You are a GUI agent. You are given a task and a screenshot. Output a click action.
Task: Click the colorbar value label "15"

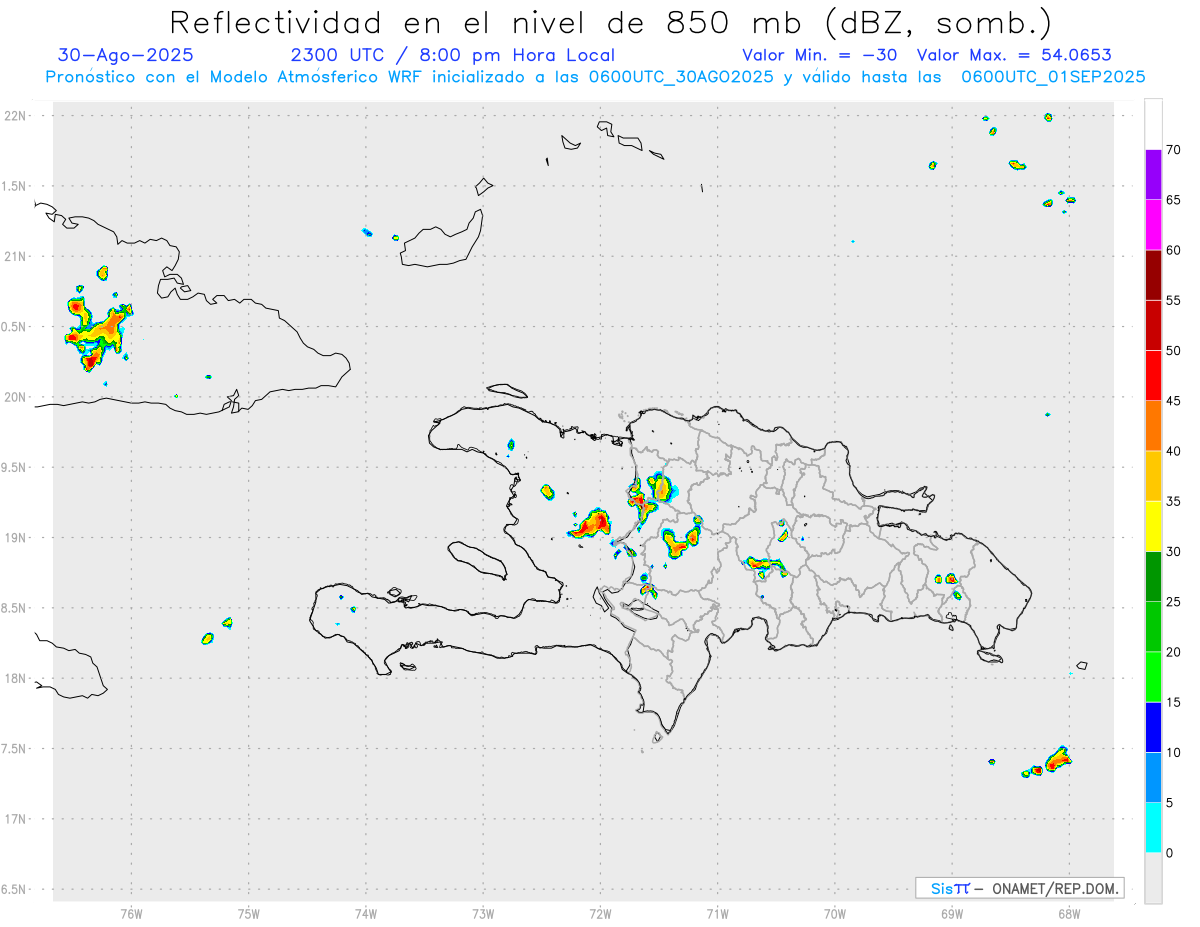click(x=1173, y=702)
